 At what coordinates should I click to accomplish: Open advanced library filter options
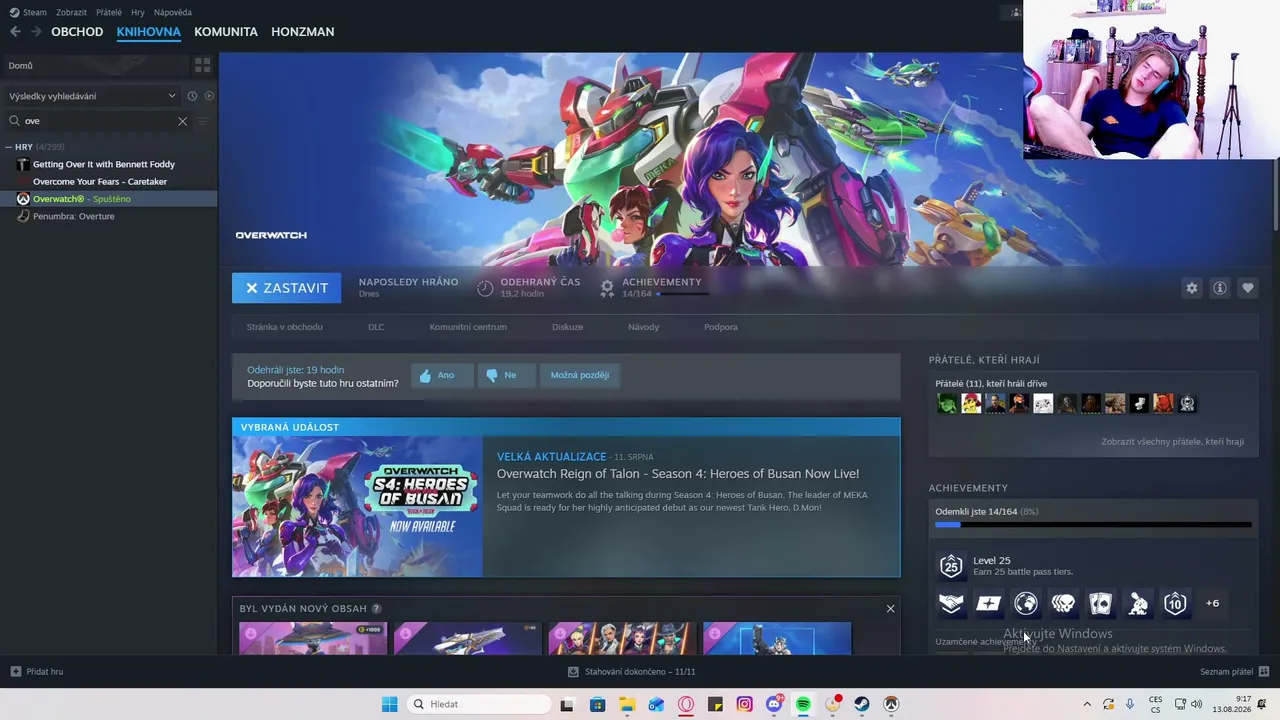pos(203,121)
